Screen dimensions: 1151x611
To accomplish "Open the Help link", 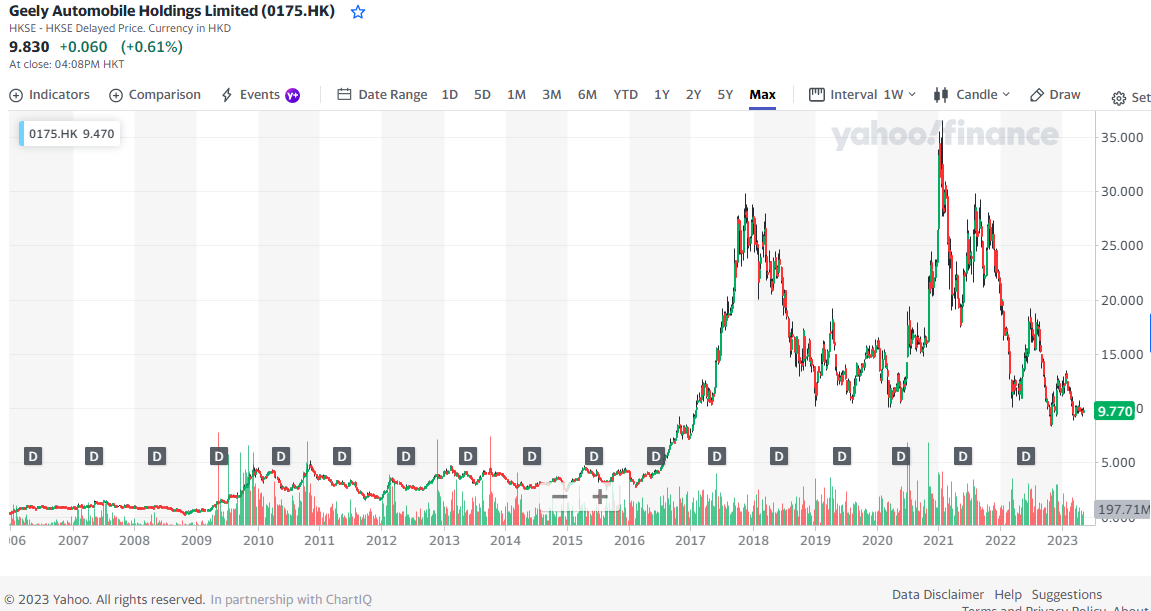I will point(1008,594).
